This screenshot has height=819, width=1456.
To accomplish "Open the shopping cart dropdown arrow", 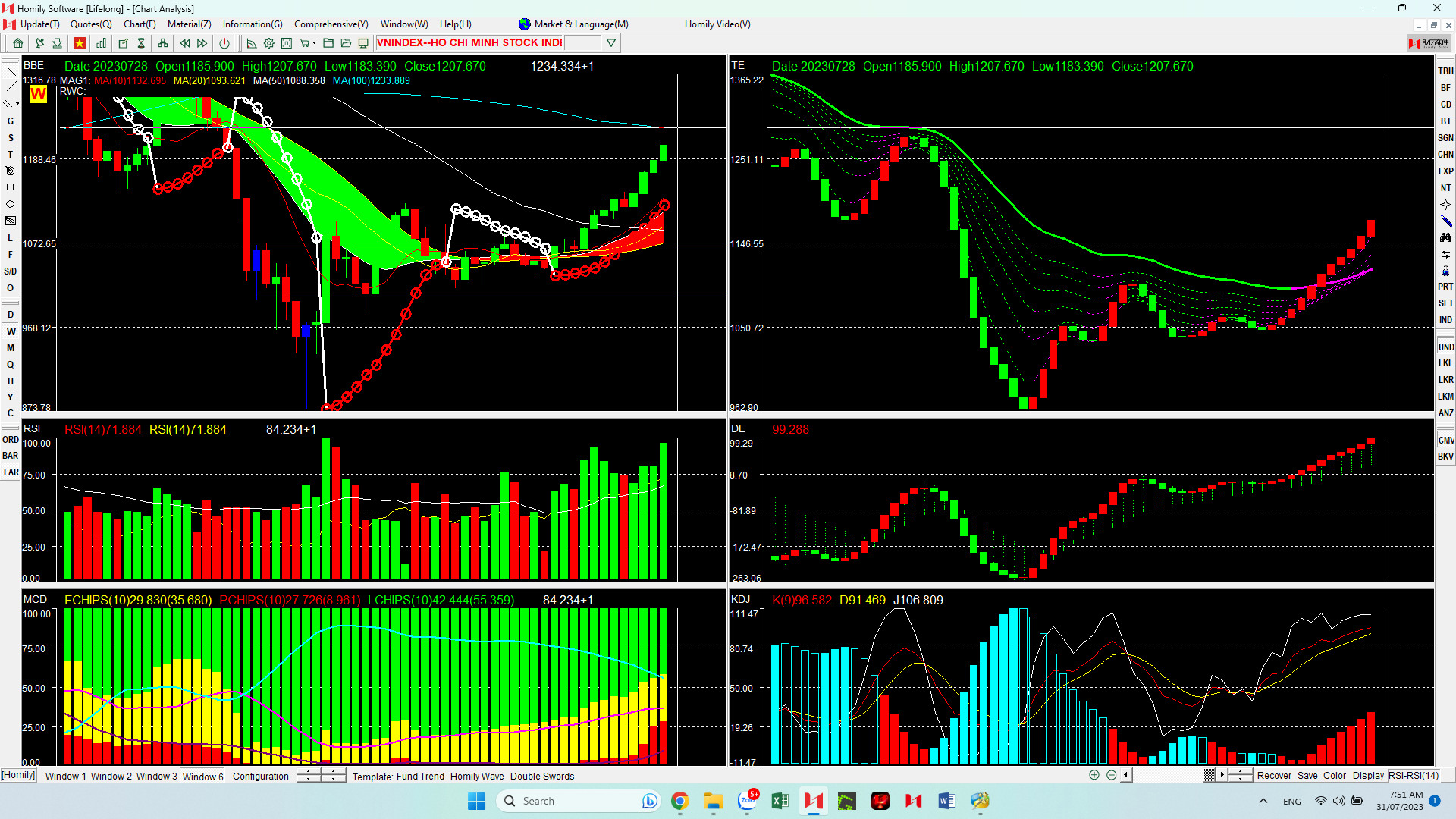I will tap(314, 43).
